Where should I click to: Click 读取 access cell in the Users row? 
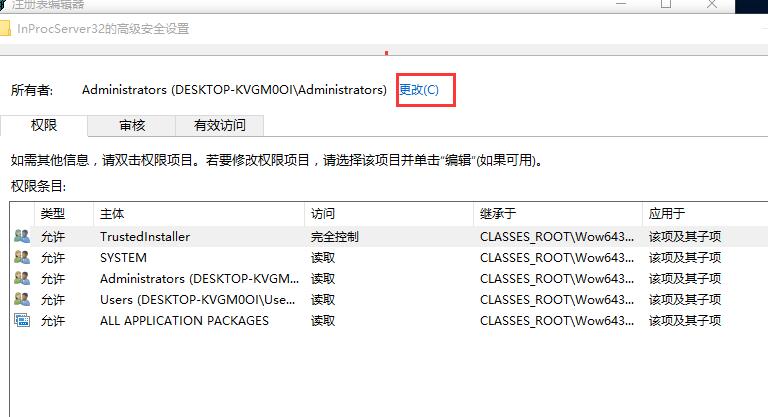tap(323, 300)
